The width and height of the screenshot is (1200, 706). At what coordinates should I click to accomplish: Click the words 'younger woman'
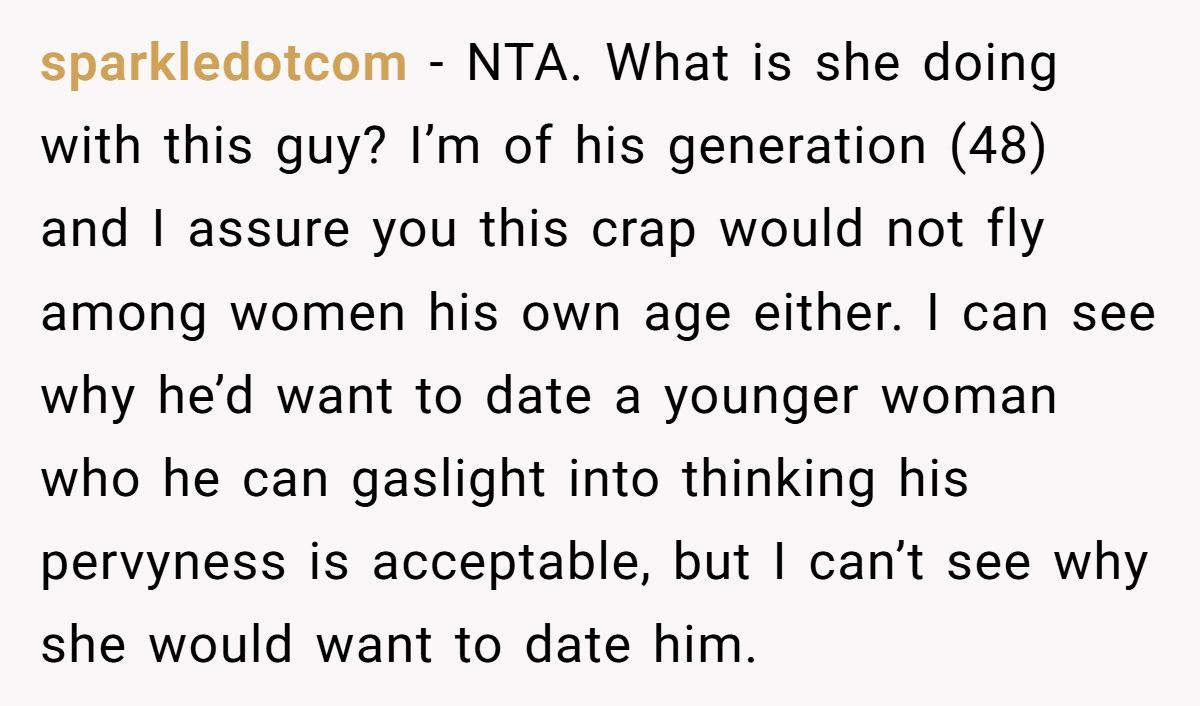[861, 398]
